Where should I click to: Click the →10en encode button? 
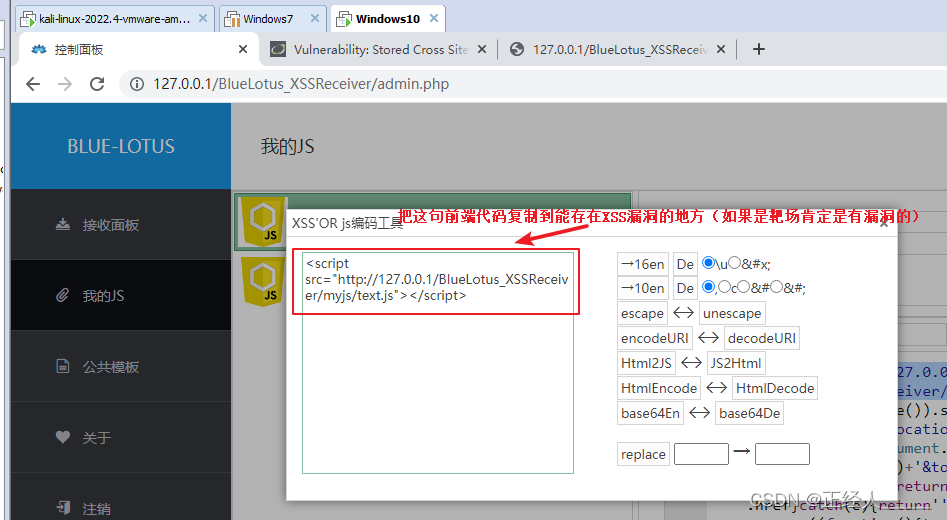pyautogui.click(x=643, y=288)
